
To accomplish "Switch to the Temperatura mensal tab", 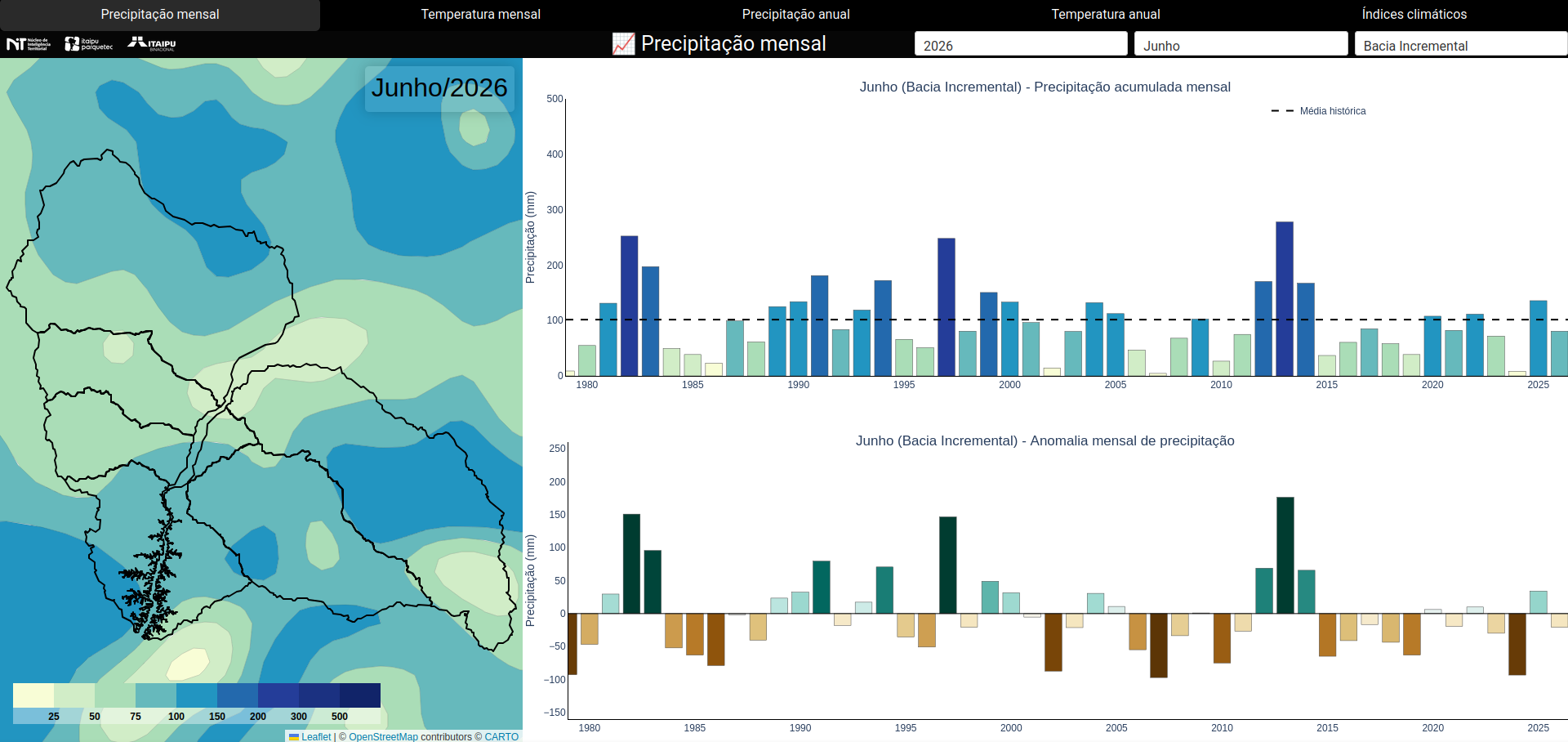I will tap(480, 15).
